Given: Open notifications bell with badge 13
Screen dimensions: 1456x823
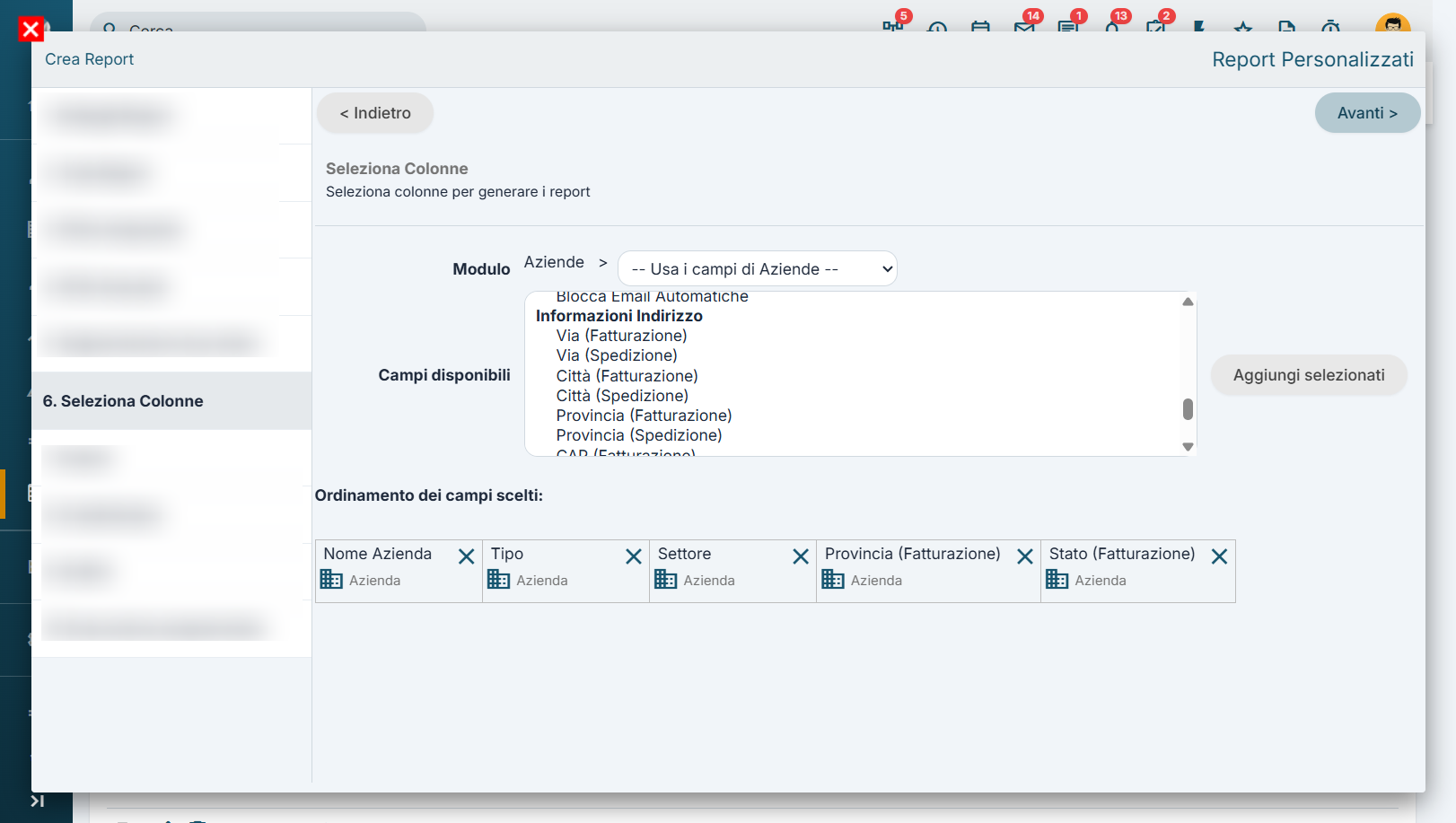Looking at the screenshot, I should [x=1112, y=27].
